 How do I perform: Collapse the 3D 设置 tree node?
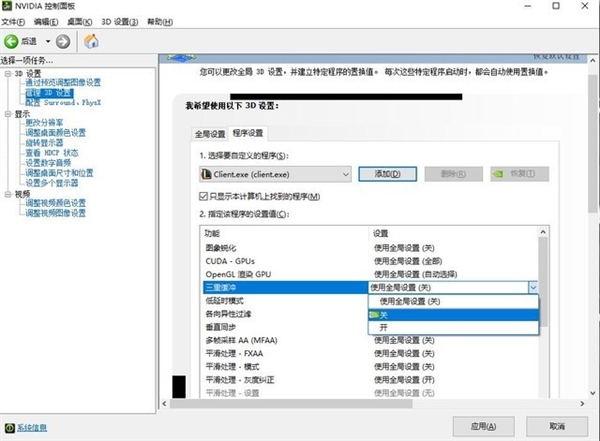[x=8, y=74]
